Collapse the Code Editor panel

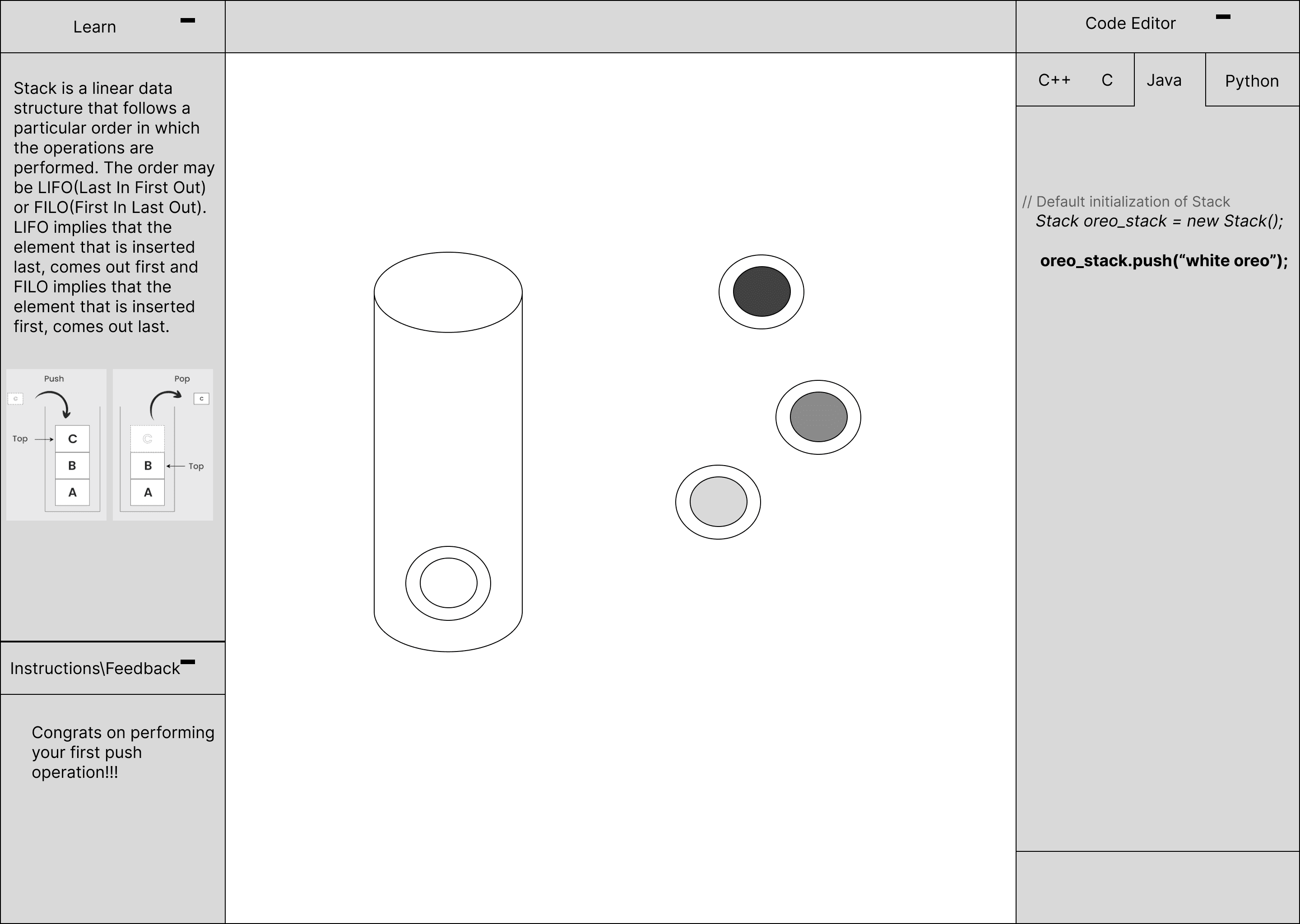pyautogui.click(x=1223, y=17)
